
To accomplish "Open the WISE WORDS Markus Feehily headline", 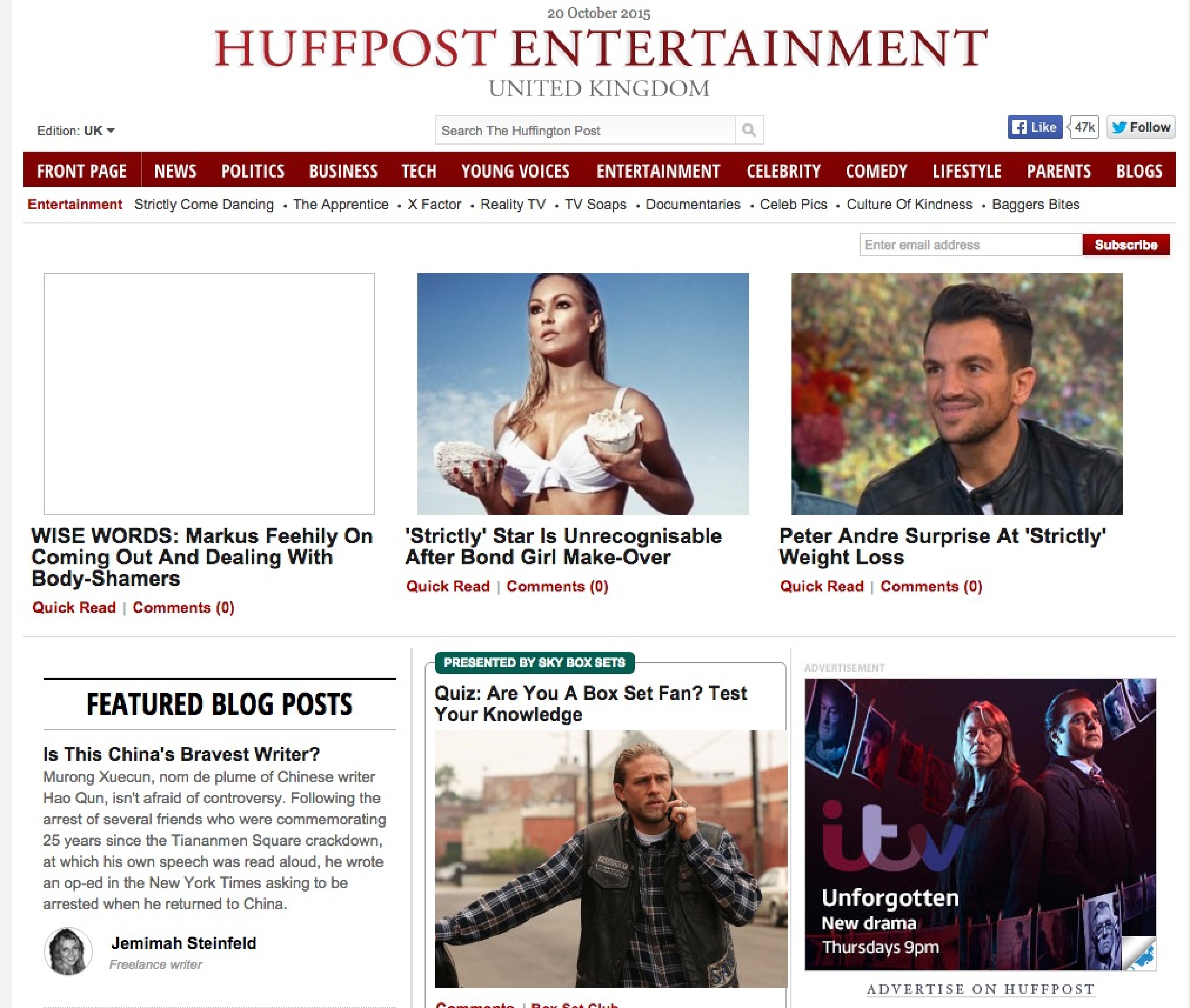I will pyautogui.click(x=202, y=557).
